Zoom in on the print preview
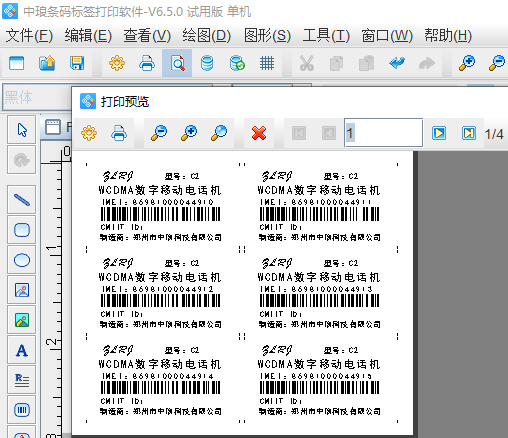Viewport: 508px width, 438px height. click(189, 133)
